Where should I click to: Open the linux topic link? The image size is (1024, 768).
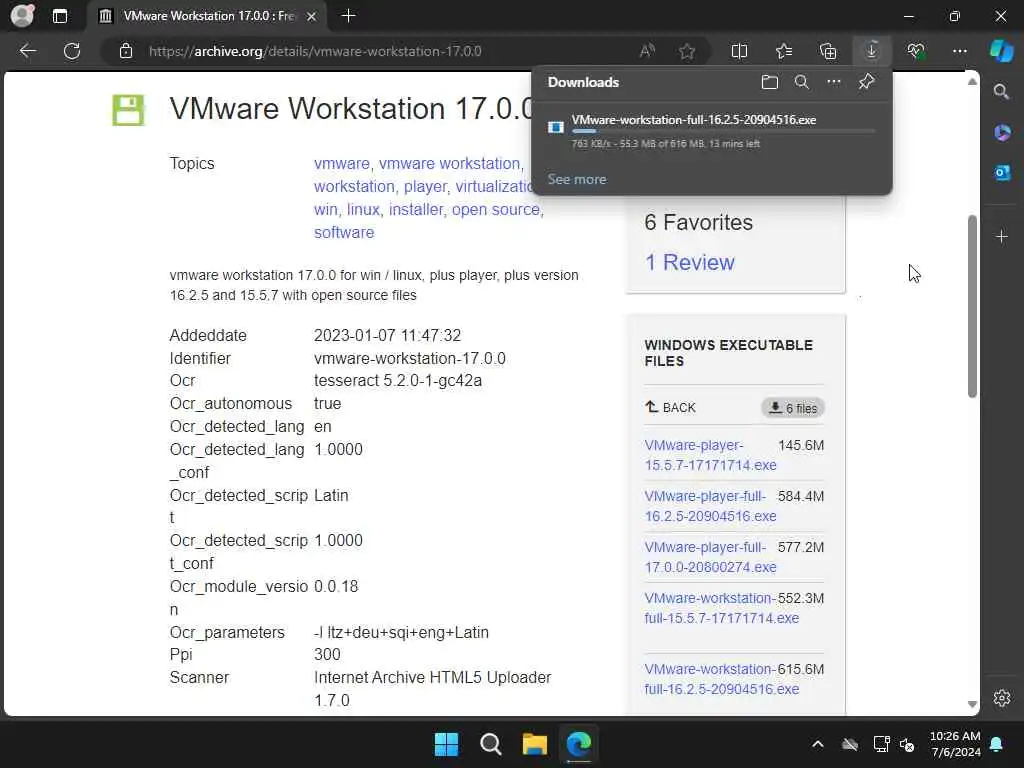(363, 210)
